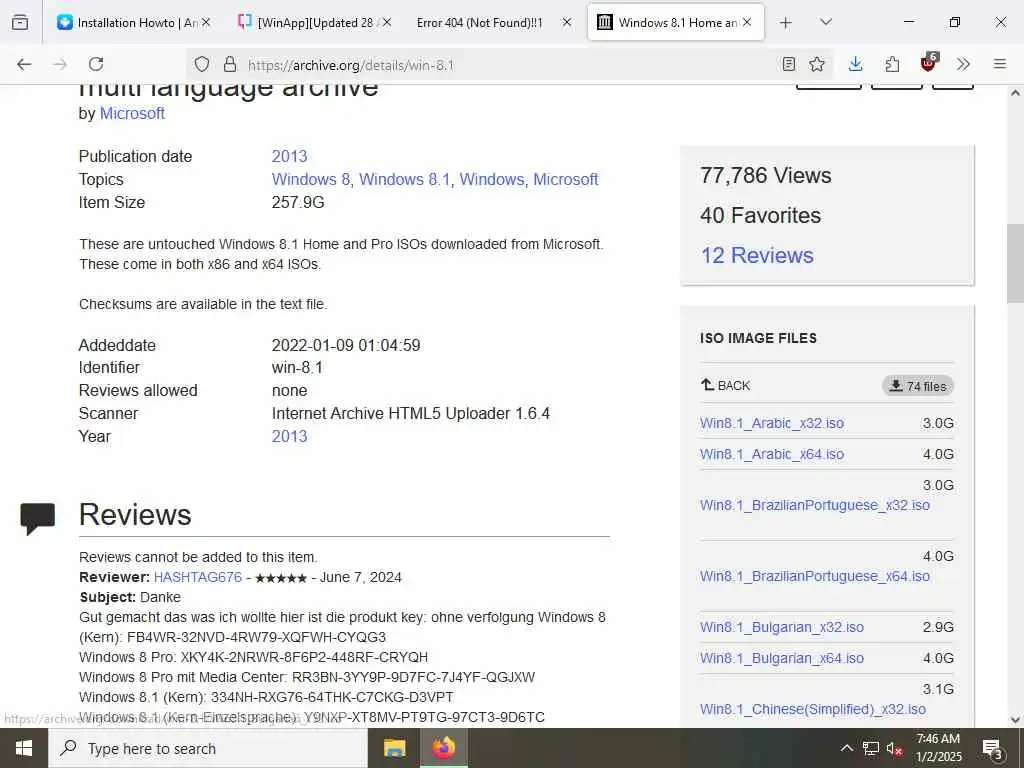Open the Year 2013 link
The width and height of the screenshot is (1024, 768).
pyautogui.click(x=289, y=436)
